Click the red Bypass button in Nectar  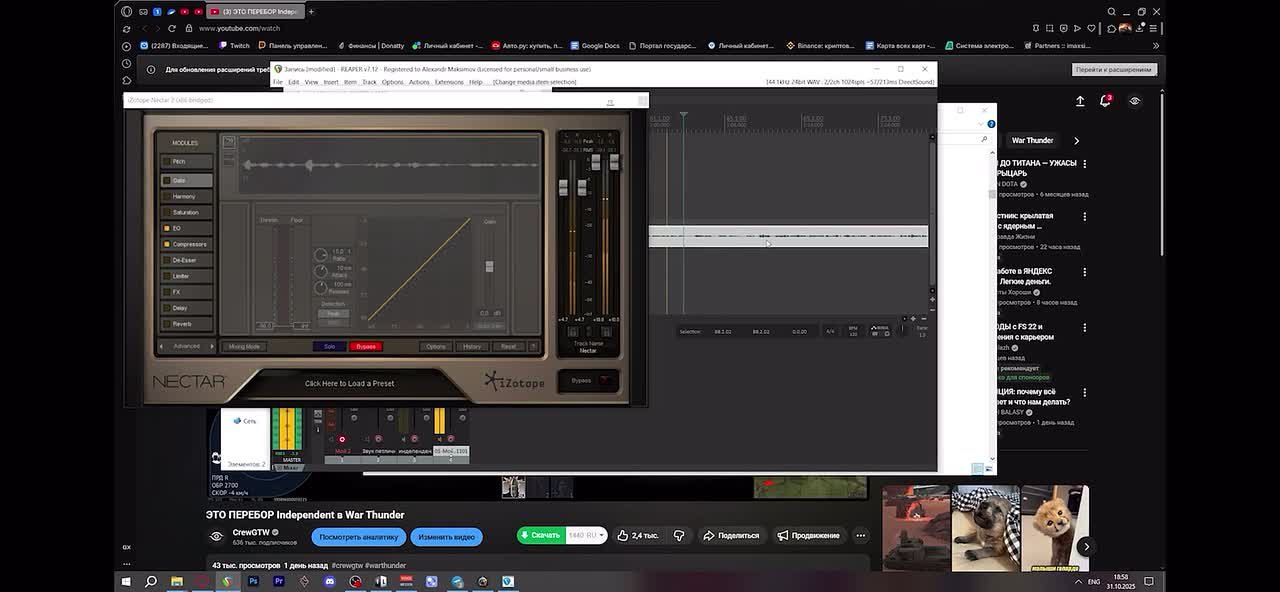[x=366, y=346]
